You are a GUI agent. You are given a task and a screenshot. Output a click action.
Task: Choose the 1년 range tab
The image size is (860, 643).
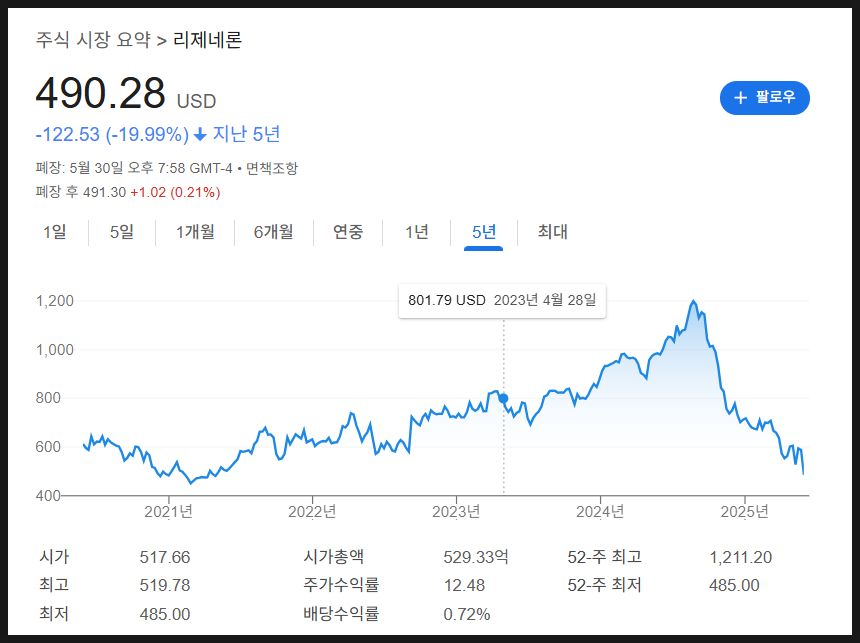417,232
